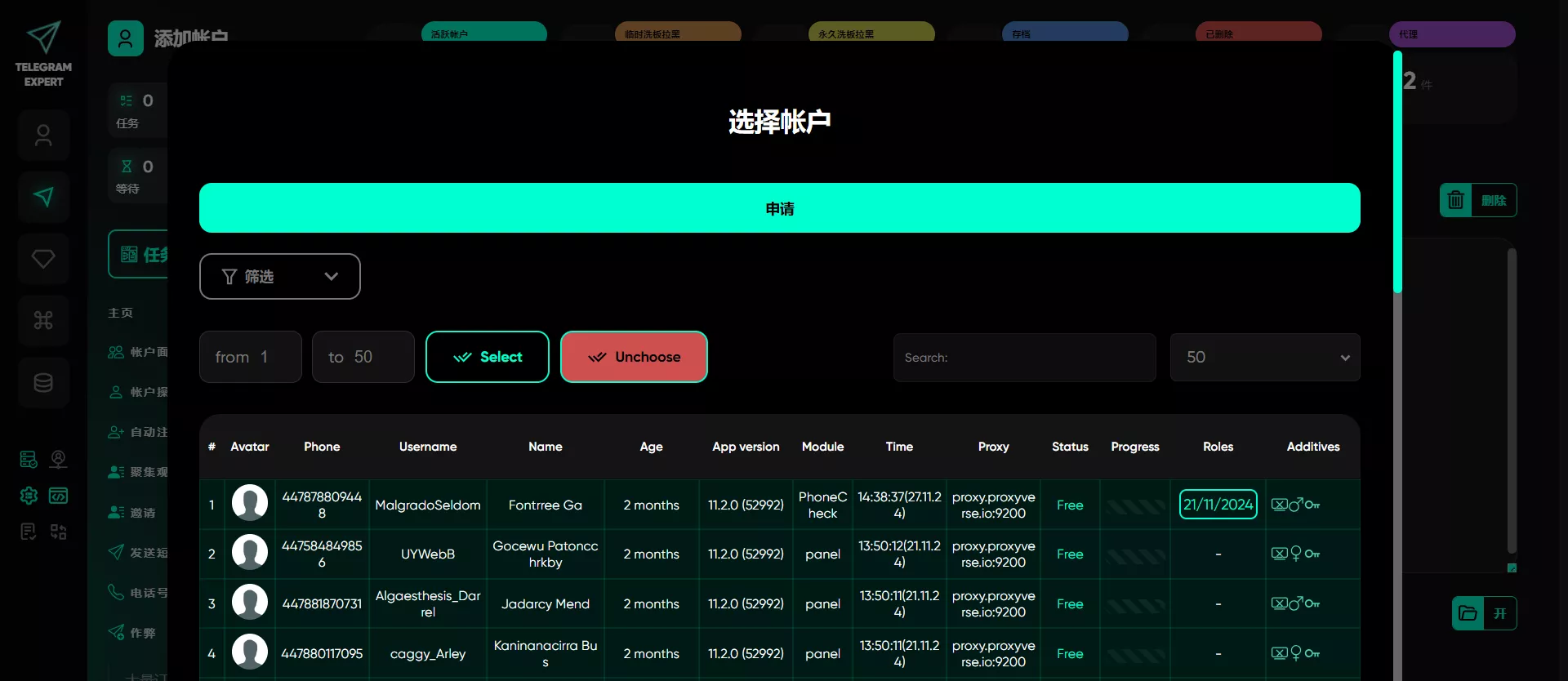The width and height of the screenshot is (1568, 681).
Task: Click the crossed monitor icon in row 3
Action: (1280, 603)
